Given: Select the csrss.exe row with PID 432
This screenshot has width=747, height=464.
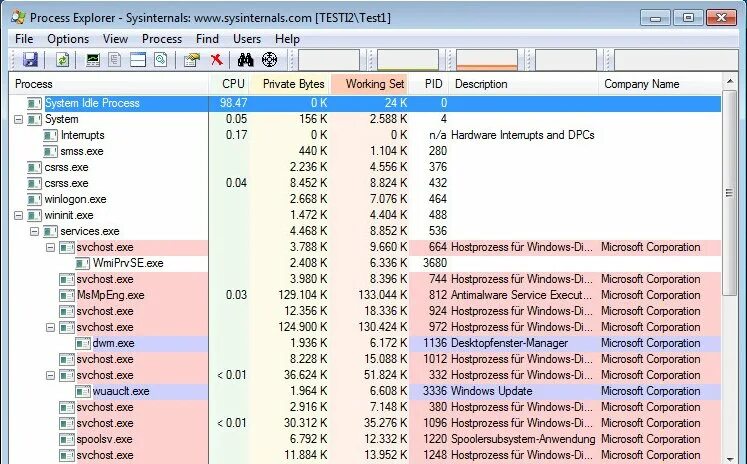Looking at the screenshot, I should [365, 183].
